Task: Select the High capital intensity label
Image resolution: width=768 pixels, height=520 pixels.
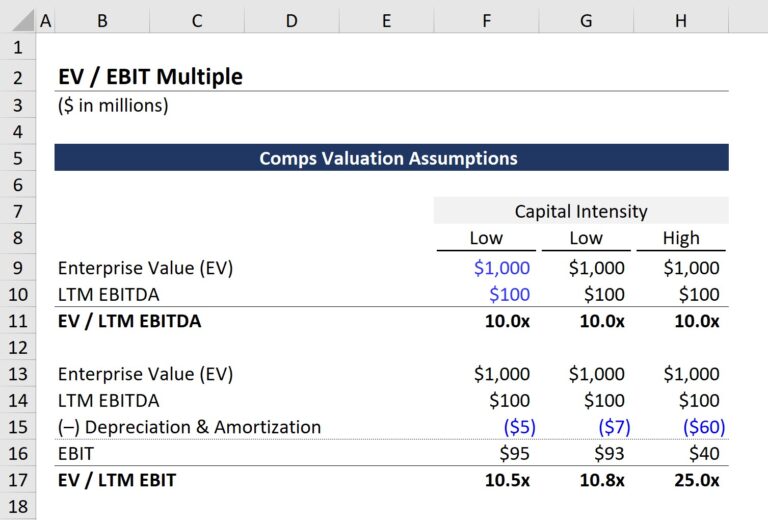Action: [681, 238]
